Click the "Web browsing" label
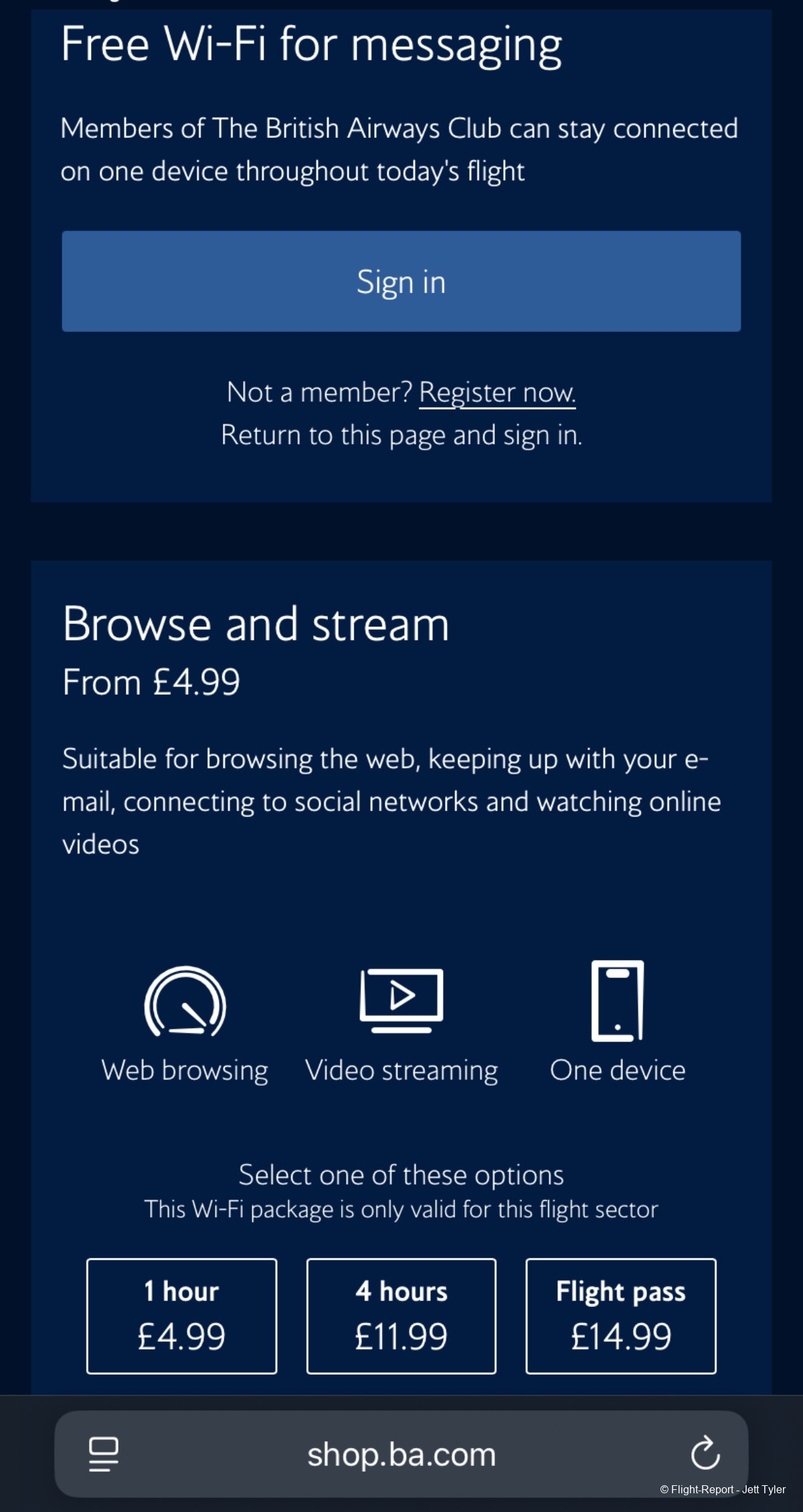This screenshot has height=1512, width=803. coord(185,1070)
